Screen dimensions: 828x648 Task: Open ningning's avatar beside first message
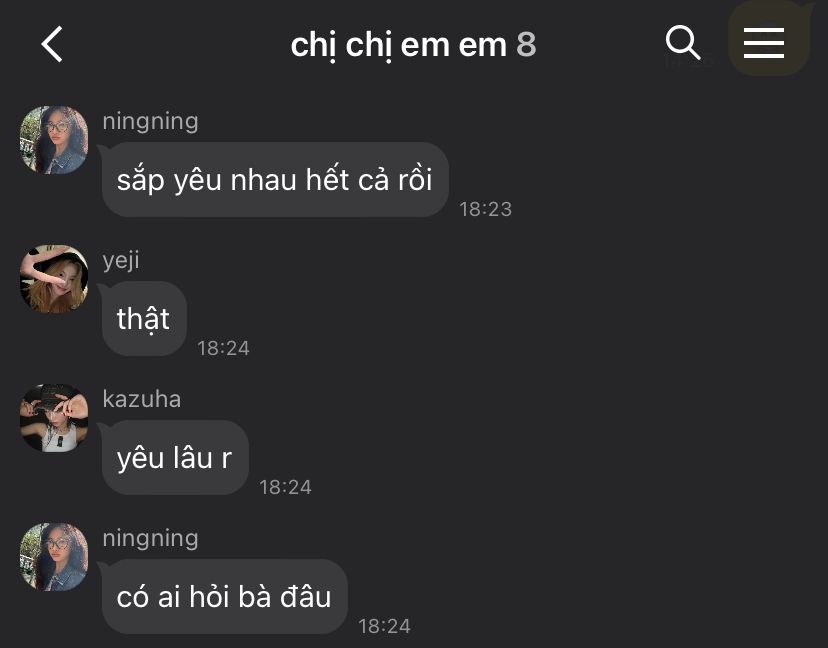(54, 140)
